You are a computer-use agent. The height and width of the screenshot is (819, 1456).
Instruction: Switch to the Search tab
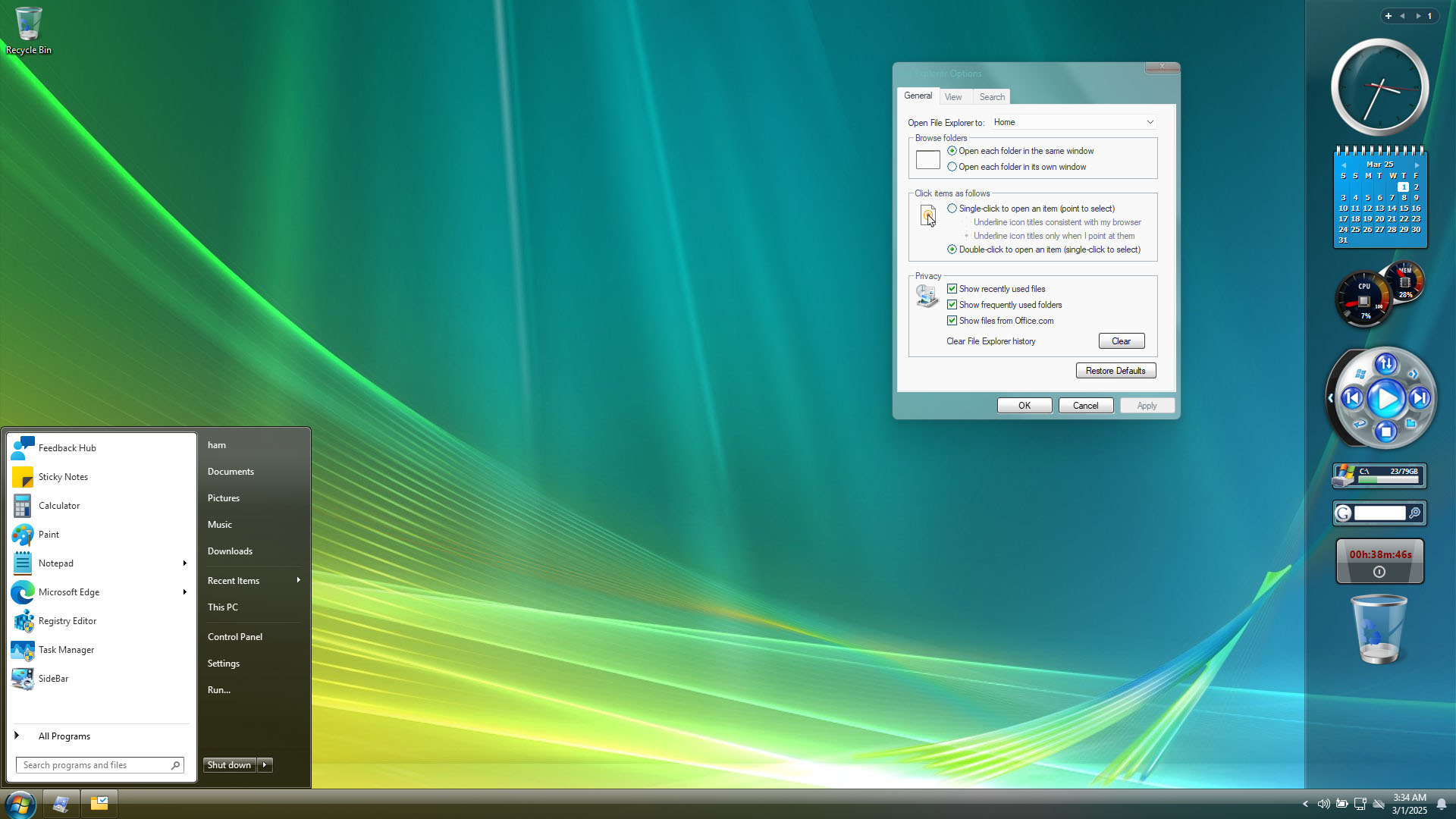[991, 96]
